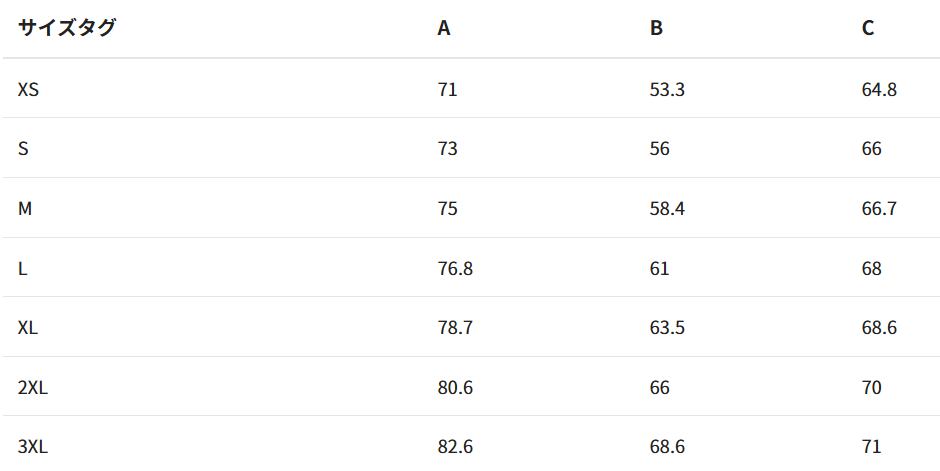Select the 82.6 value in 3XL row
This screenshot has width=940, height=471.
pos(455,446)
